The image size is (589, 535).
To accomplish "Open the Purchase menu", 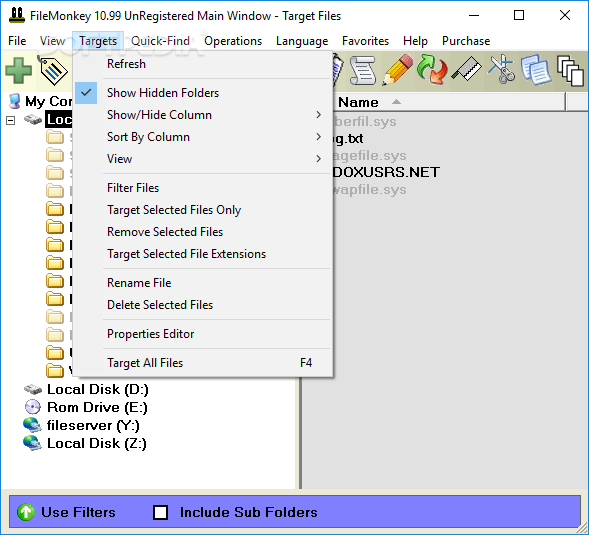I will [x=466, y=41].
